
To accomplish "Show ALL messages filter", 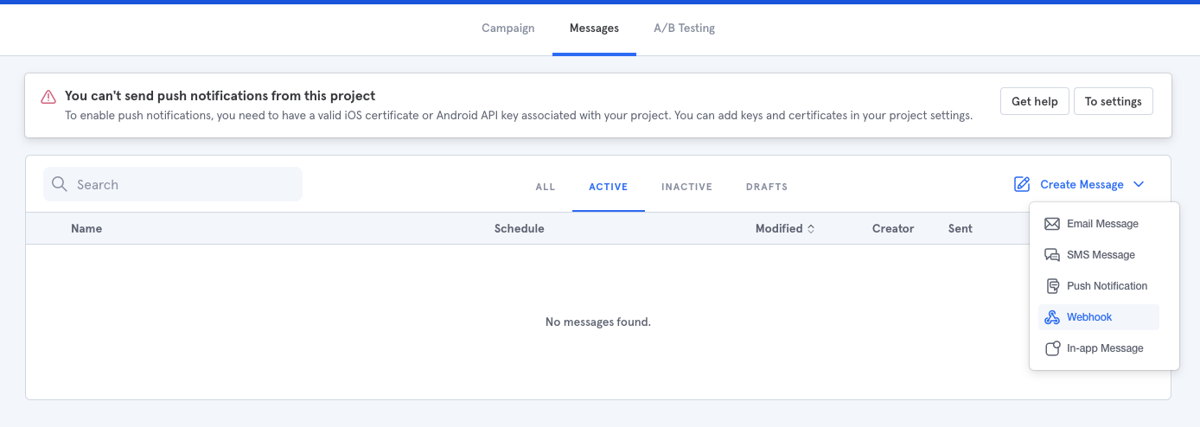I will click(545, 187).
